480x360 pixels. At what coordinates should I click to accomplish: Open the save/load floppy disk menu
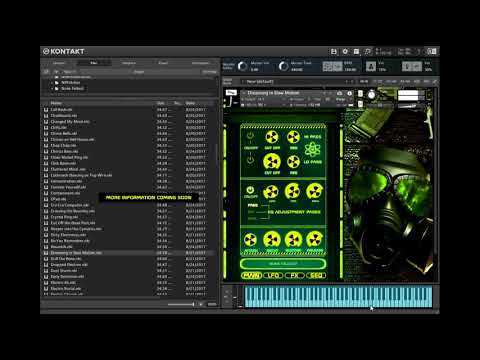click(x=334, y=51)
